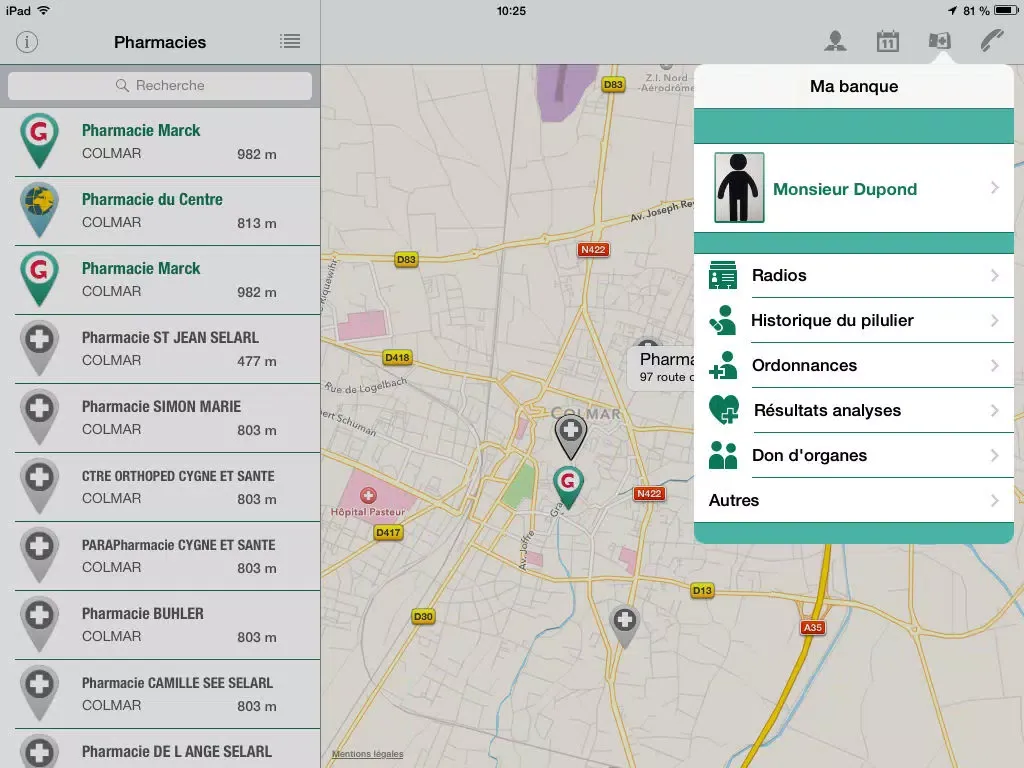1024x768 pixels.
Task: Open Historique du pilulier entry
Action: [x=854, y=320]
